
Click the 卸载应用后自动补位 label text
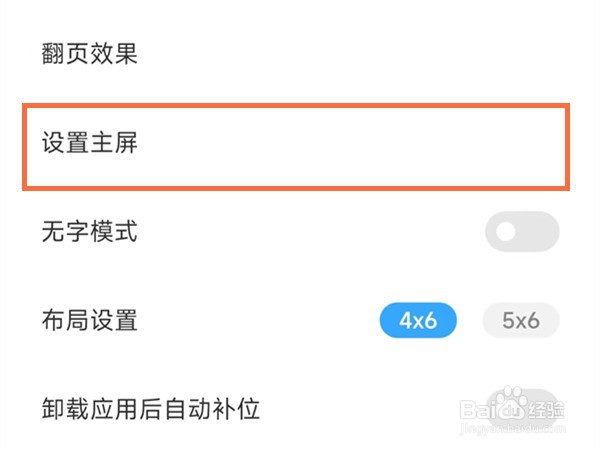(x=151, y=409)
